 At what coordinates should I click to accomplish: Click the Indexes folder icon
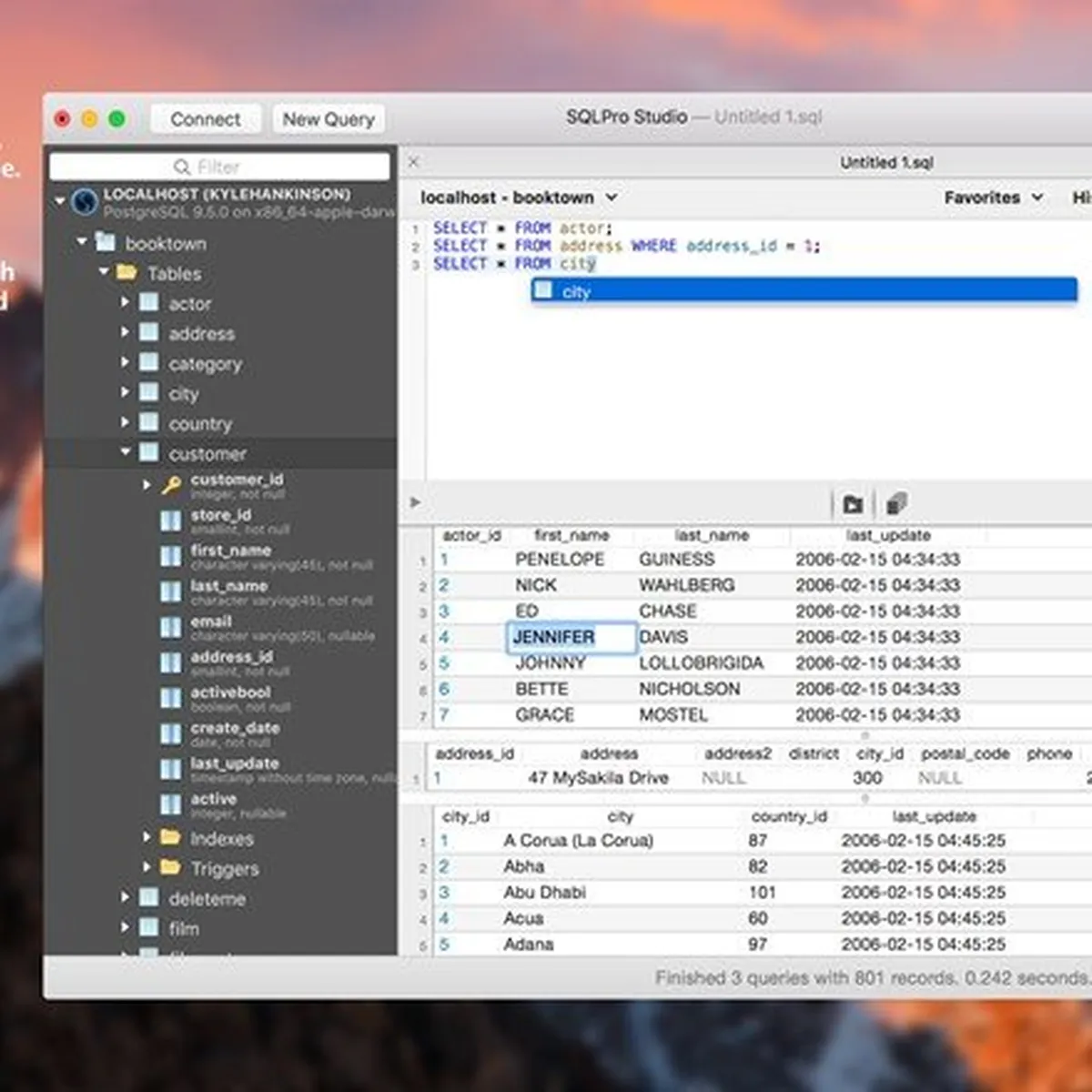[x=170, y=837]
